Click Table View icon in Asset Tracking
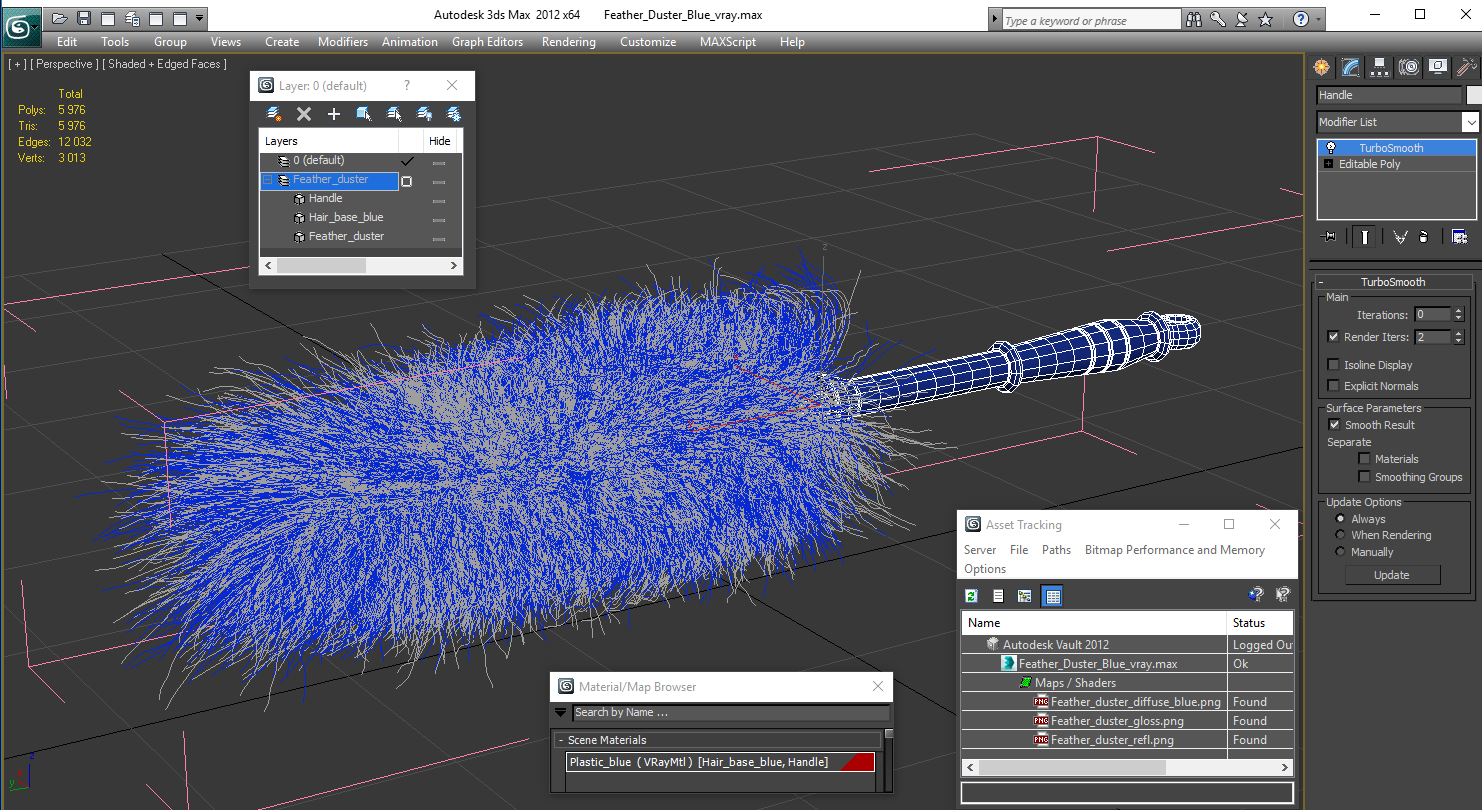The height and width of the screenshot is (810, 1482). 1052,596
